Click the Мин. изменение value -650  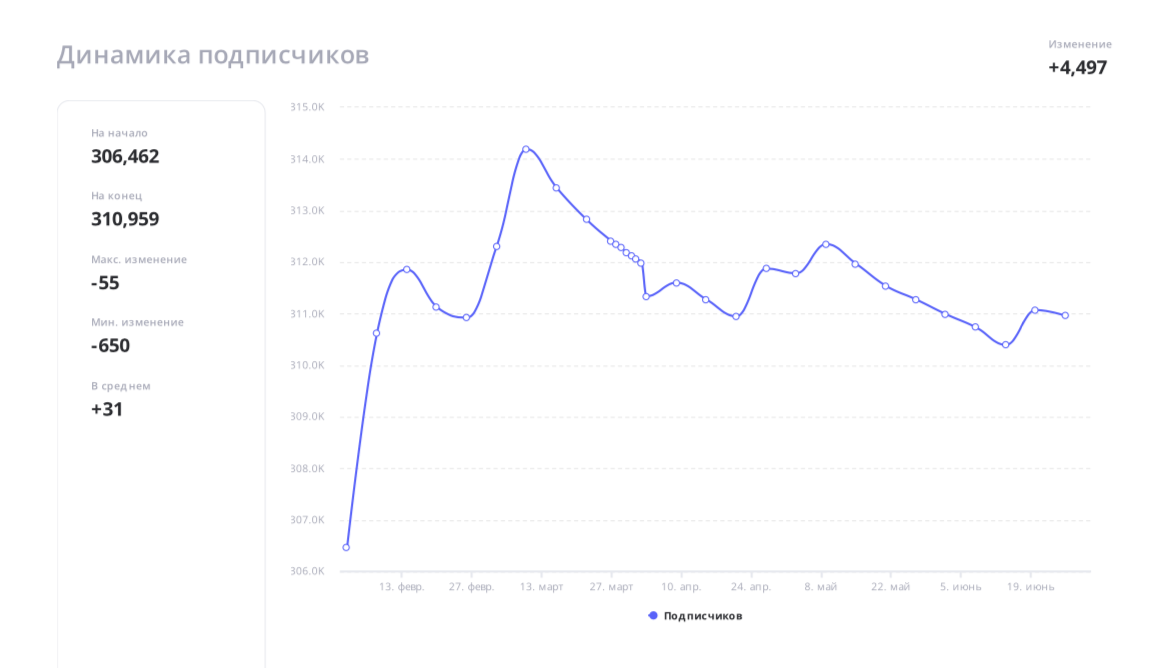pos(110,346)
